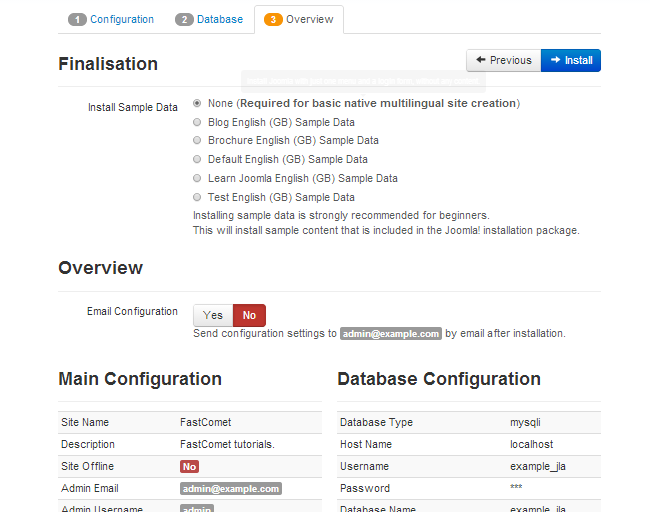
Task: Click the masked database Password value
Action: point(516,489)
